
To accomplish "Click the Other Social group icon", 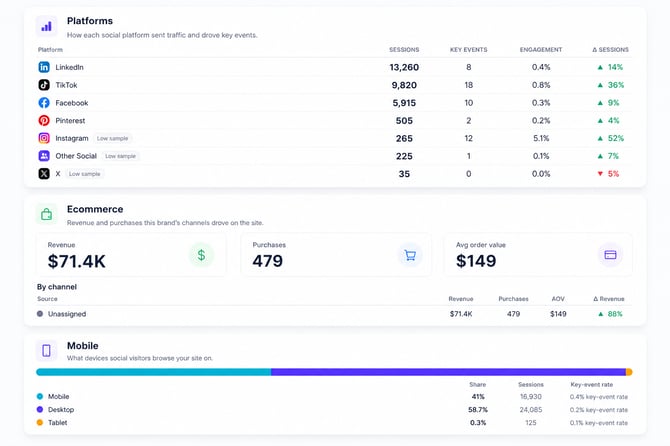I will 44,156.
